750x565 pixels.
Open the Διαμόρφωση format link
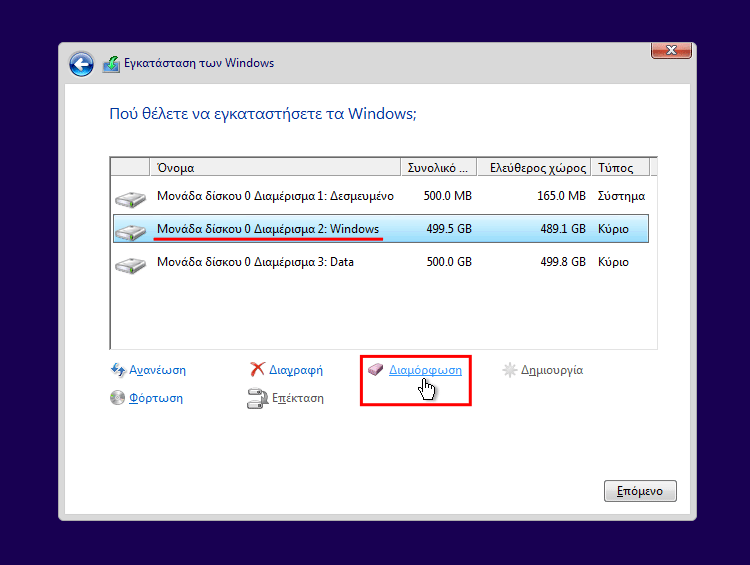click(x=425, y=370)
